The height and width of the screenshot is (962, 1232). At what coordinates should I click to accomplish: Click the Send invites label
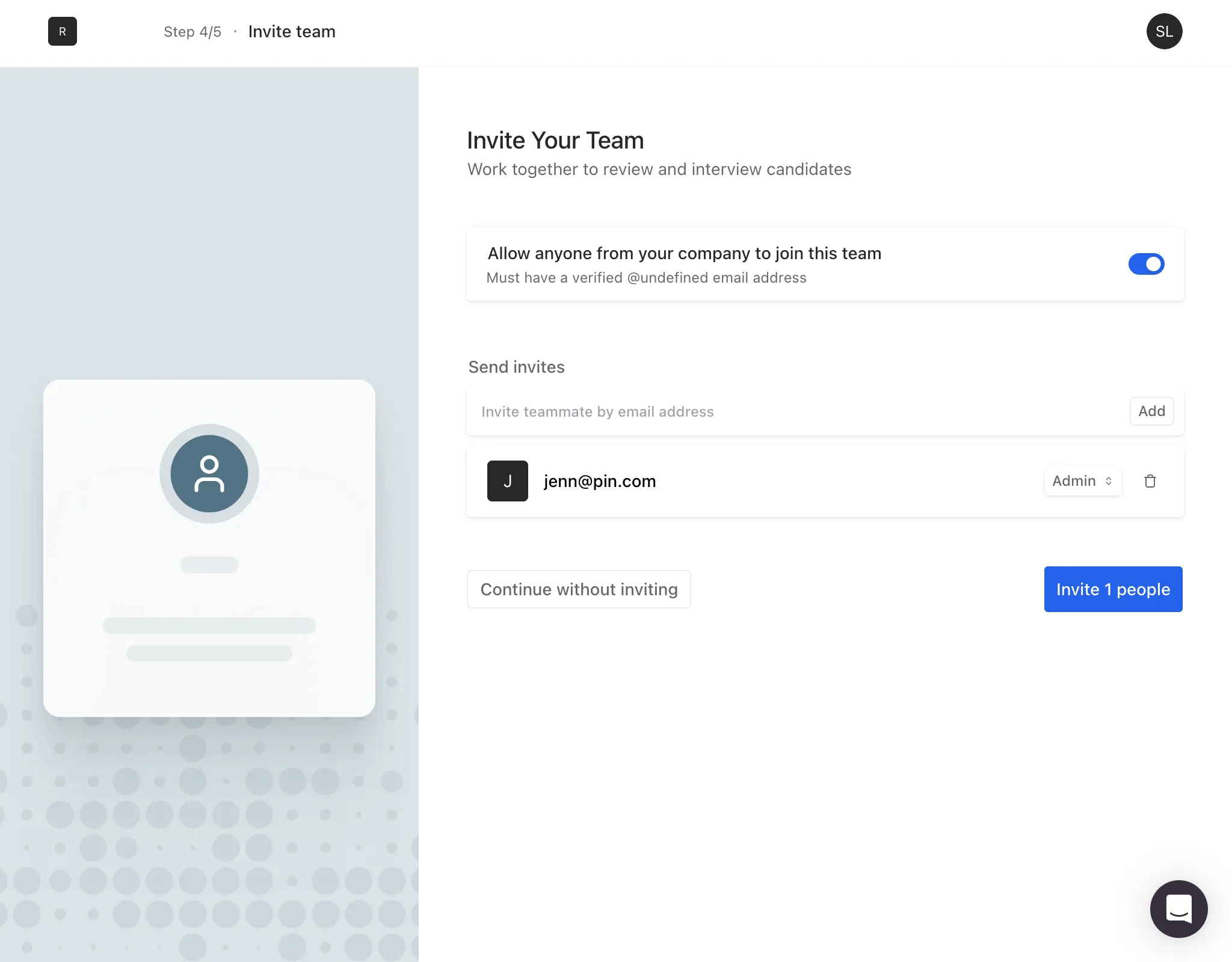516,367
